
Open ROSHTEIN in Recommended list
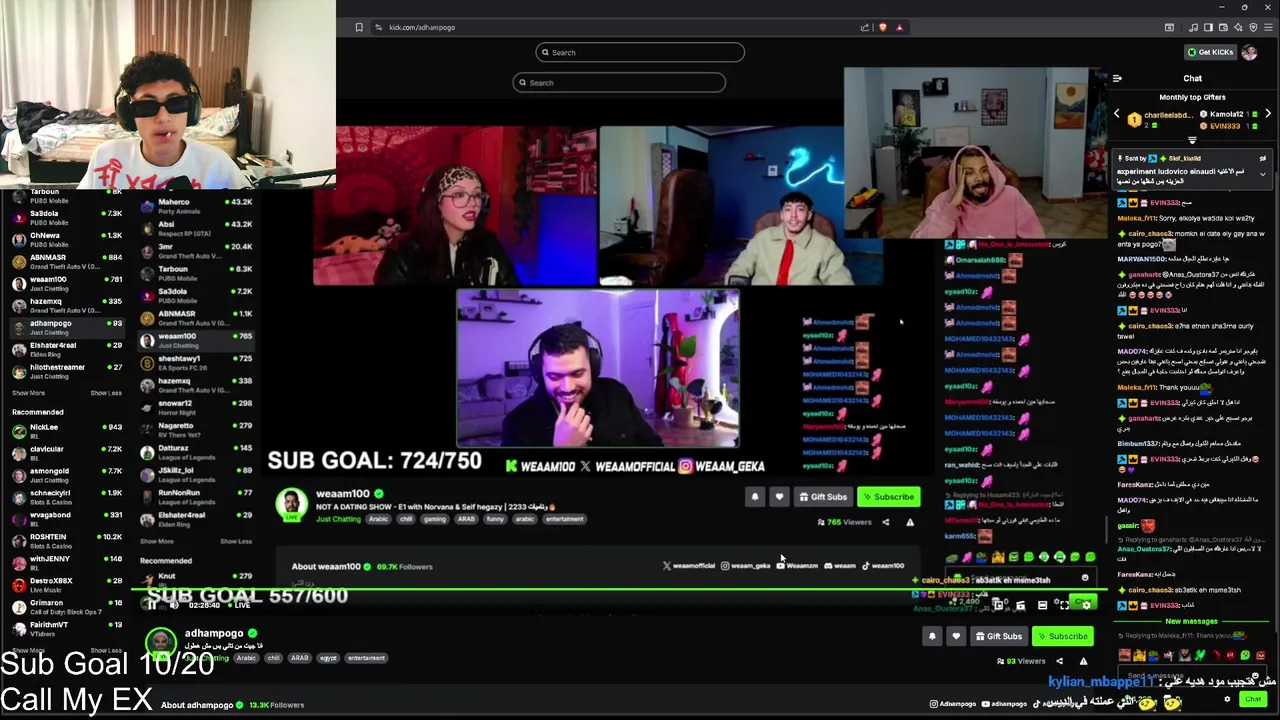tap(66, 541)
